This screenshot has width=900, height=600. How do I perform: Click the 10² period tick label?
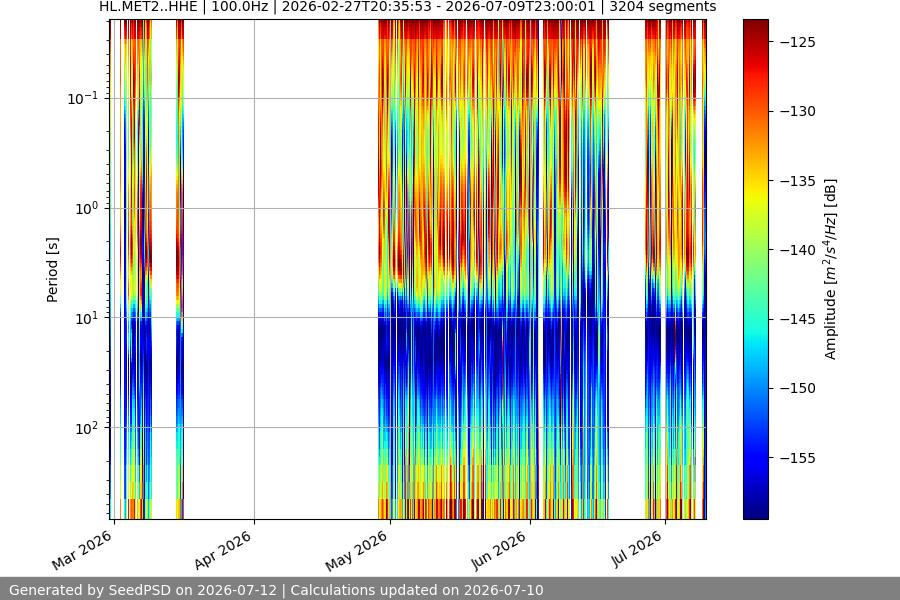87,428
